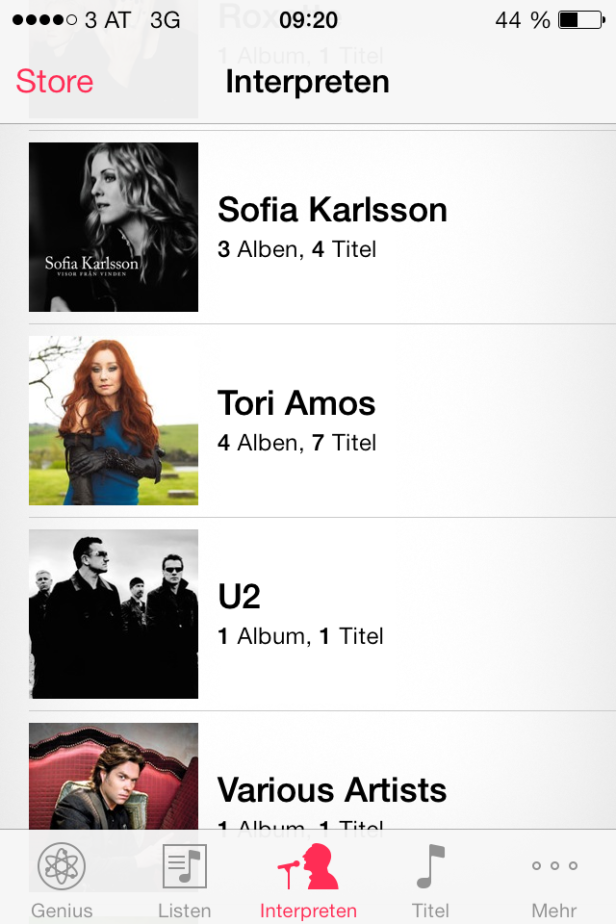The width and height of the screenshot is (616, 924).
Task: Open Sofia Karlsson artist entry
Action: [x=322, y=227]
